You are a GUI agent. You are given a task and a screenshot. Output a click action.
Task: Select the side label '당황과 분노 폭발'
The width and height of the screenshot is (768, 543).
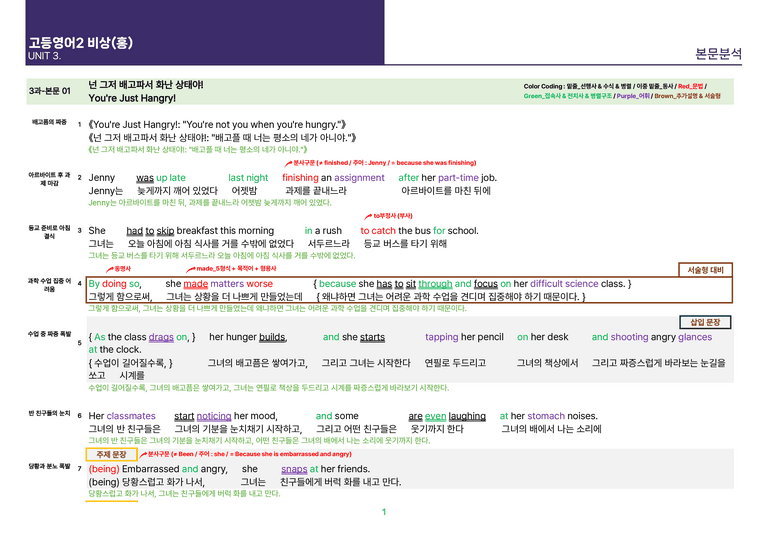coord(49,466)
